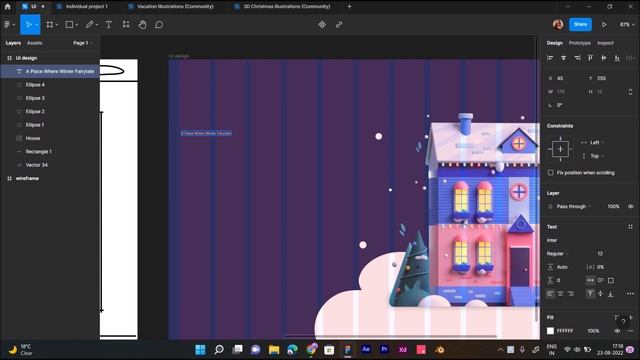This screenshot has width=640, height=360.
Task: Switch to the Design tab
Action: 555,43
